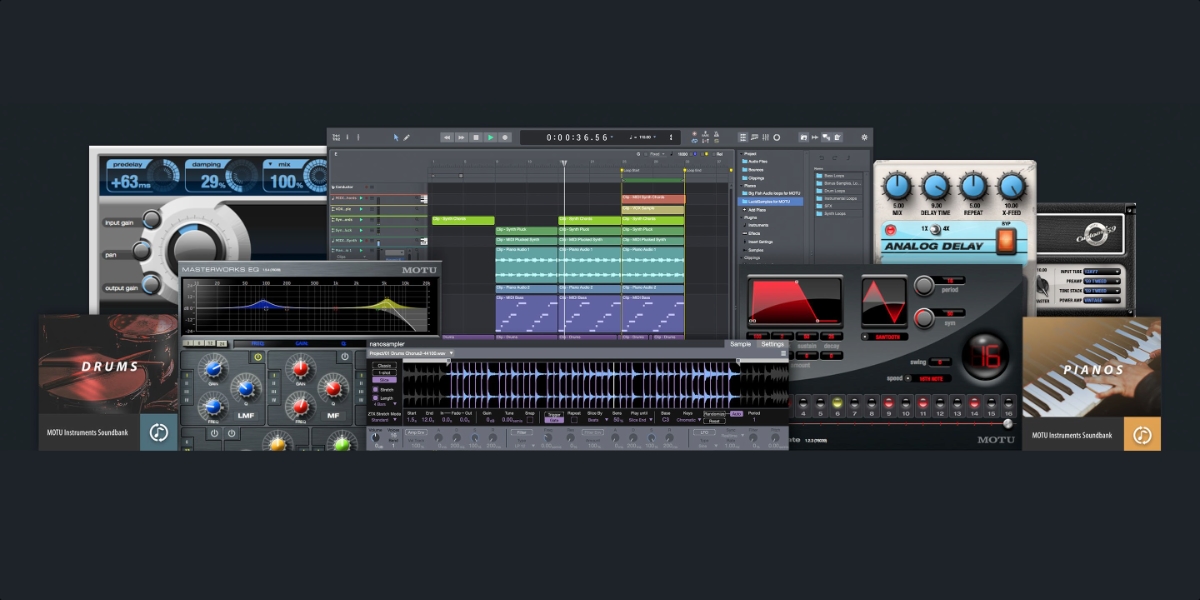Image resolution: width=1200 pixels, height=600 pixels.
Task: Click the Repeat knob on Analog Delay
Action: tap(973, 185)
